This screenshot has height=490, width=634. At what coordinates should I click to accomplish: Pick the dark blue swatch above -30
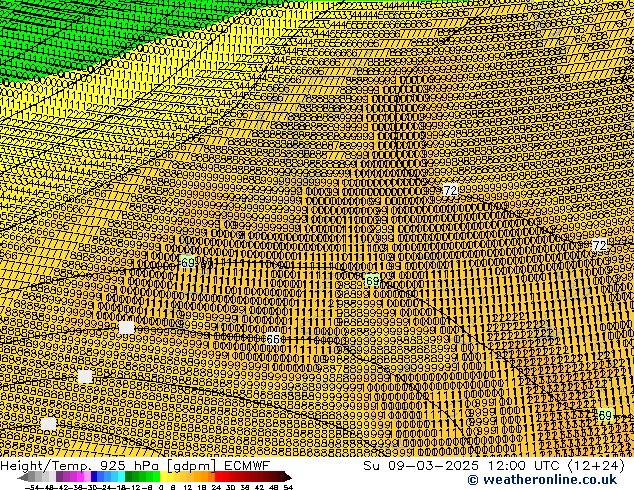[94, 477]
